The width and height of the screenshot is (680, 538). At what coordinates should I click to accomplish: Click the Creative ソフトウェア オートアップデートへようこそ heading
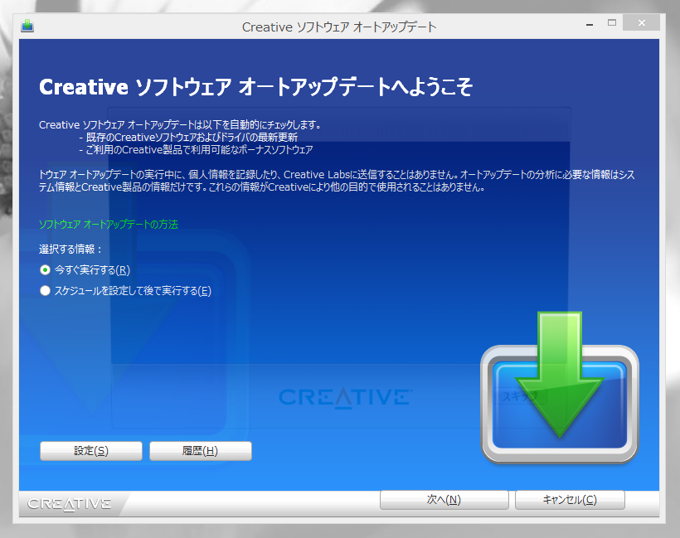(x=256, y=87)
